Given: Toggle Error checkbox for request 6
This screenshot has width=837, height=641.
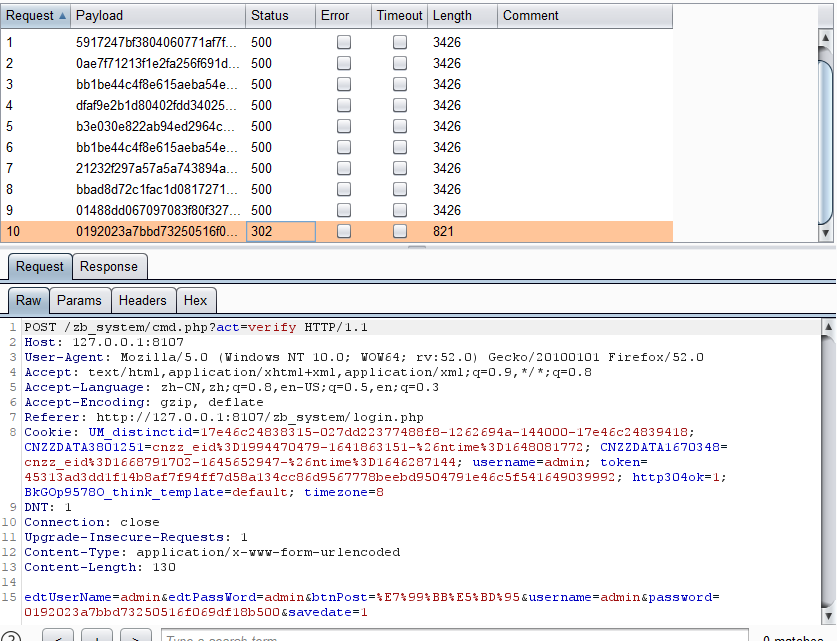Looking at the screenshot, I should 344,147.
